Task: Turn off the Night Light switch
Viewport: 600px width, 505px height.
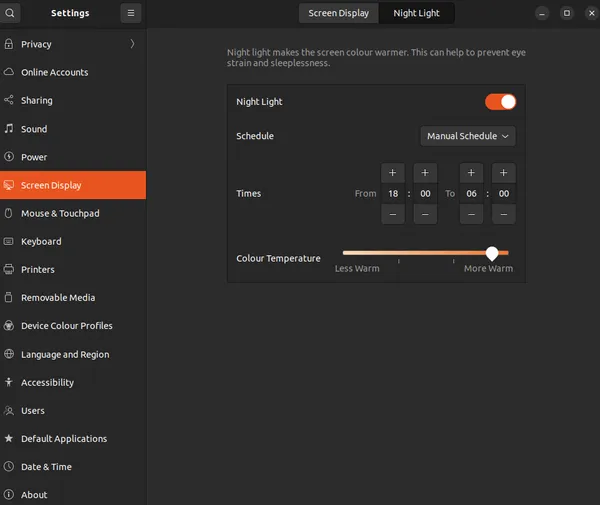Action: [501, 102]
